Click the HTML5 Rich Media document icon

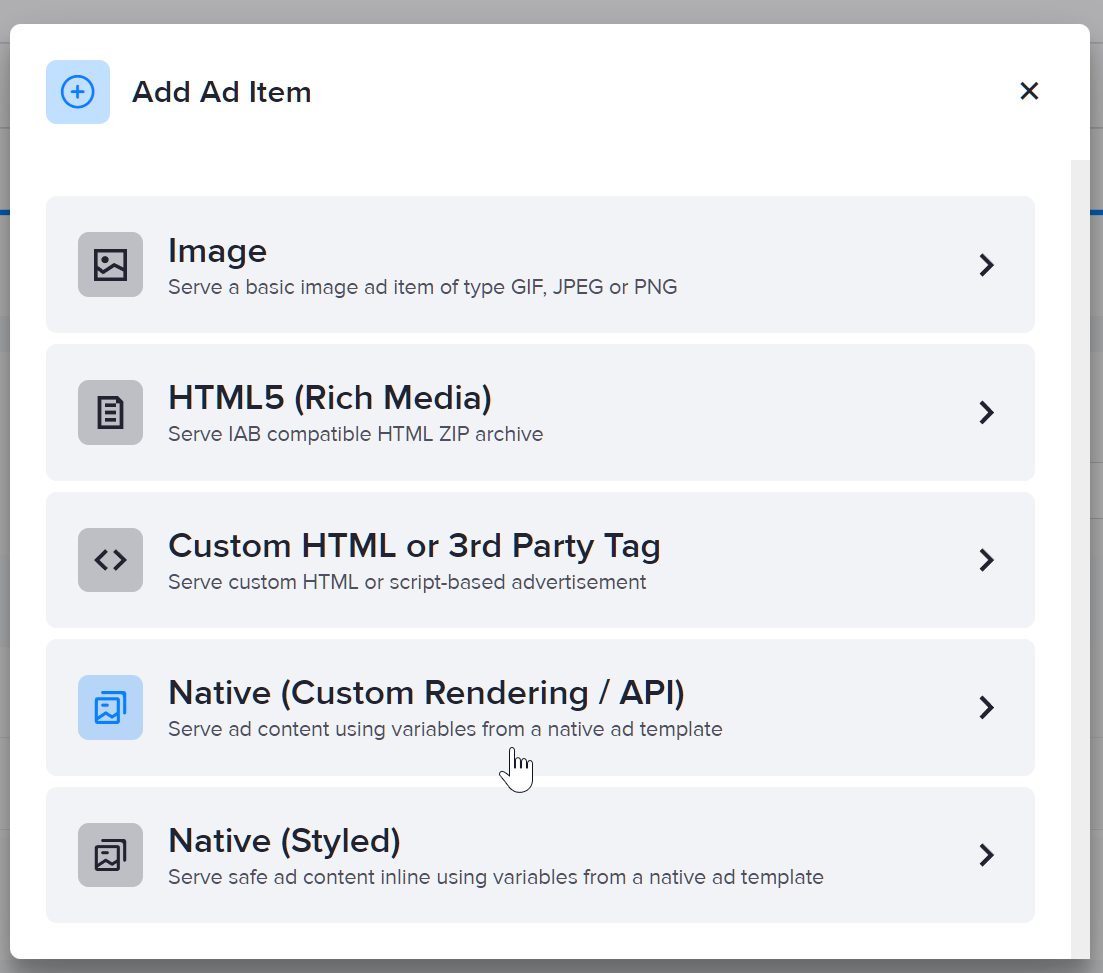[110, 412]
